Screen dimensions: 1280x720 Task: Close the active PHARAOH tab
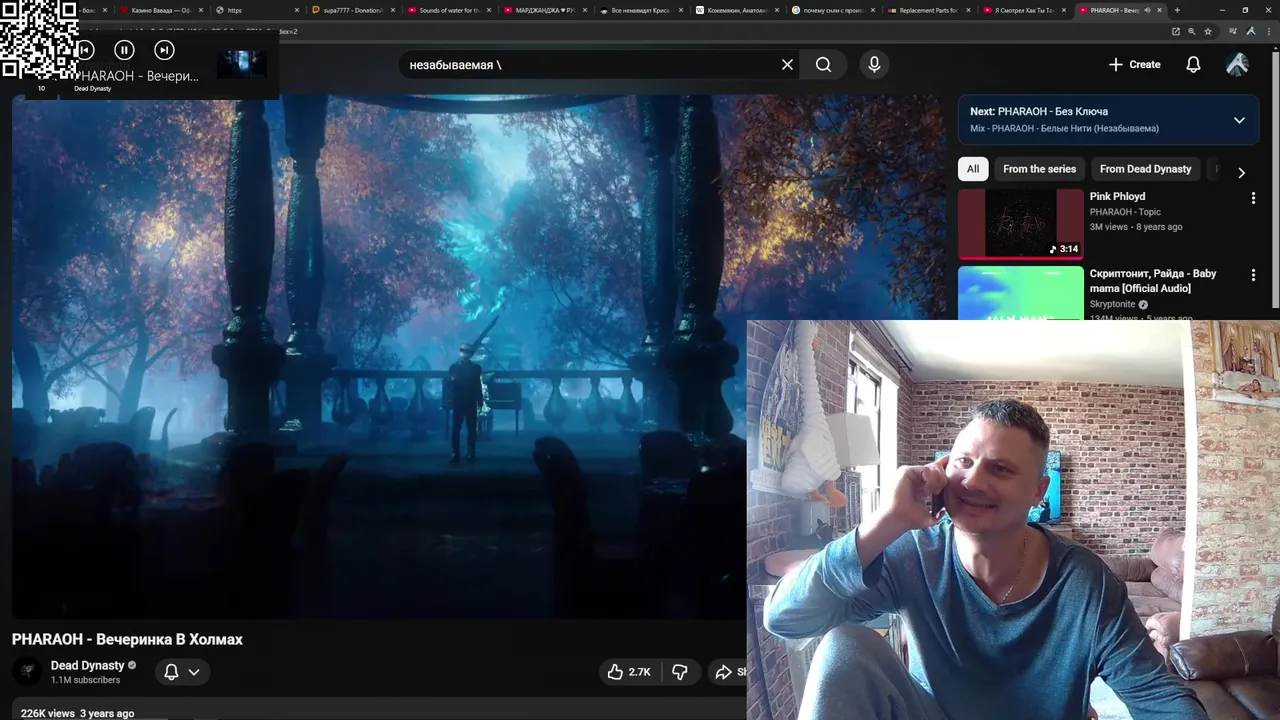1160,10
